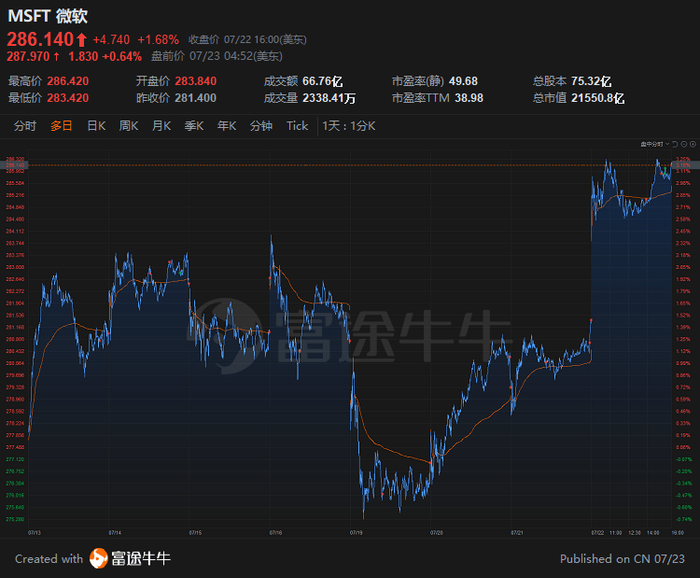Switch to the 日K daily chart tab
700x578 pixels.
click(x=96, y=126)
